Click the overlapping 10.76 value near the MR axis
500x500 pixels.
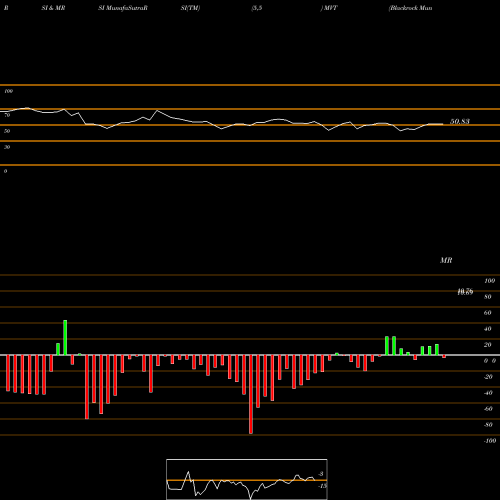point(465,292)
